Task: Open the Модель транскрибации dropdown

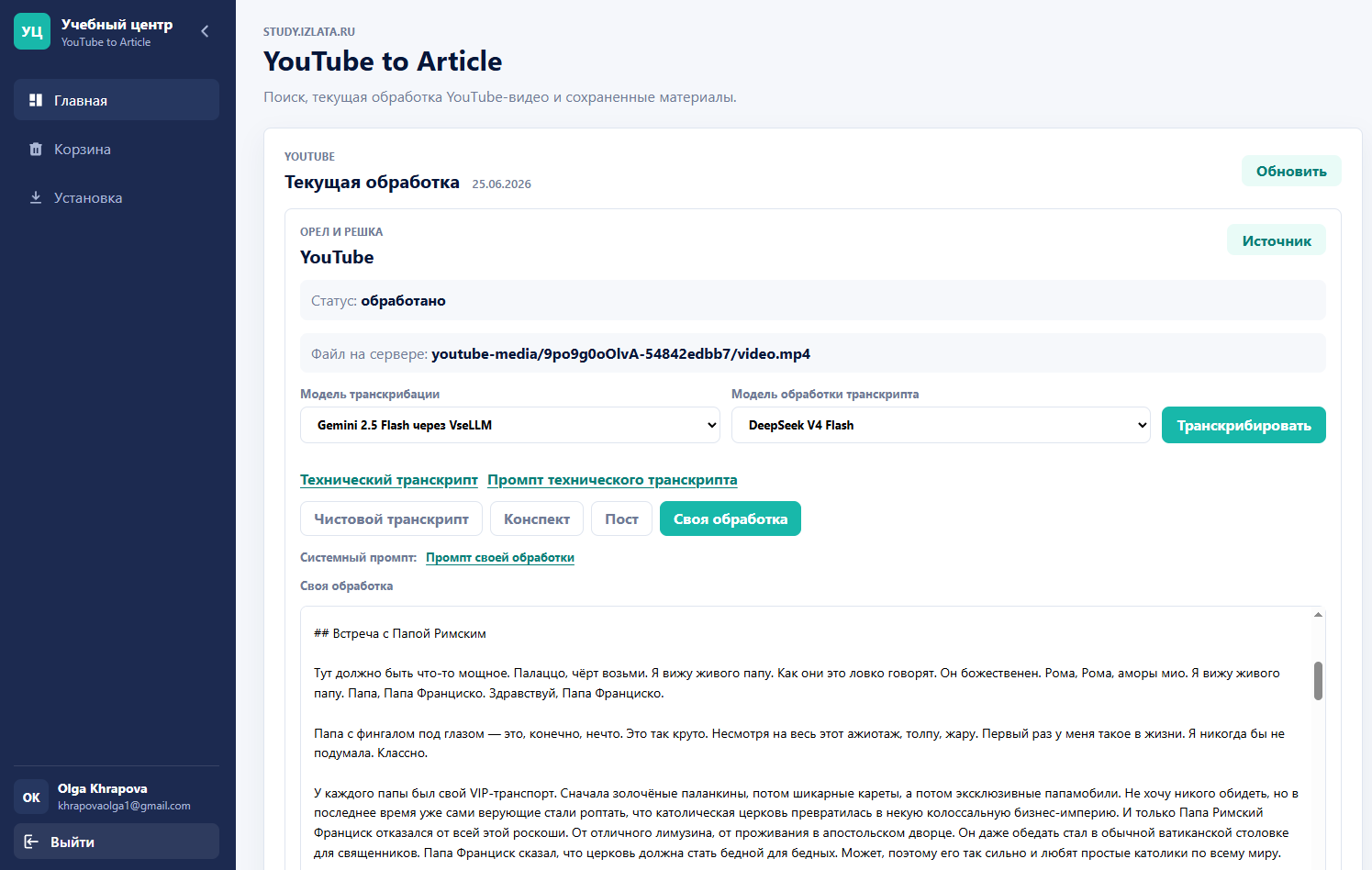Action: point(510,425)
